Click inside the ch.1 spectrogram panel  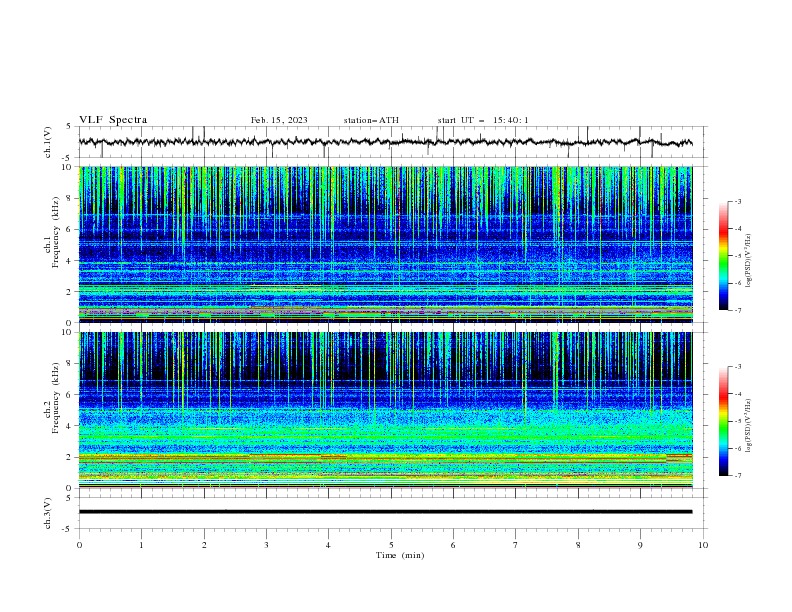tap(385, 244)
